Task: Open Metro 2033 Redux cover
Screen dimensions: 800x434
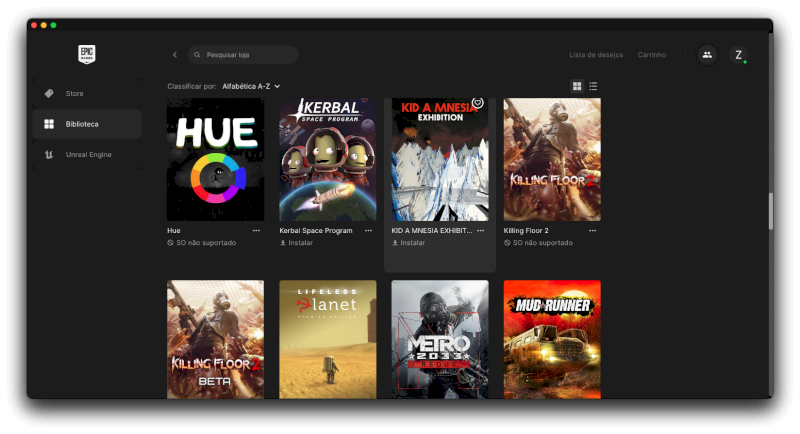Action: (x=440, y=339)
